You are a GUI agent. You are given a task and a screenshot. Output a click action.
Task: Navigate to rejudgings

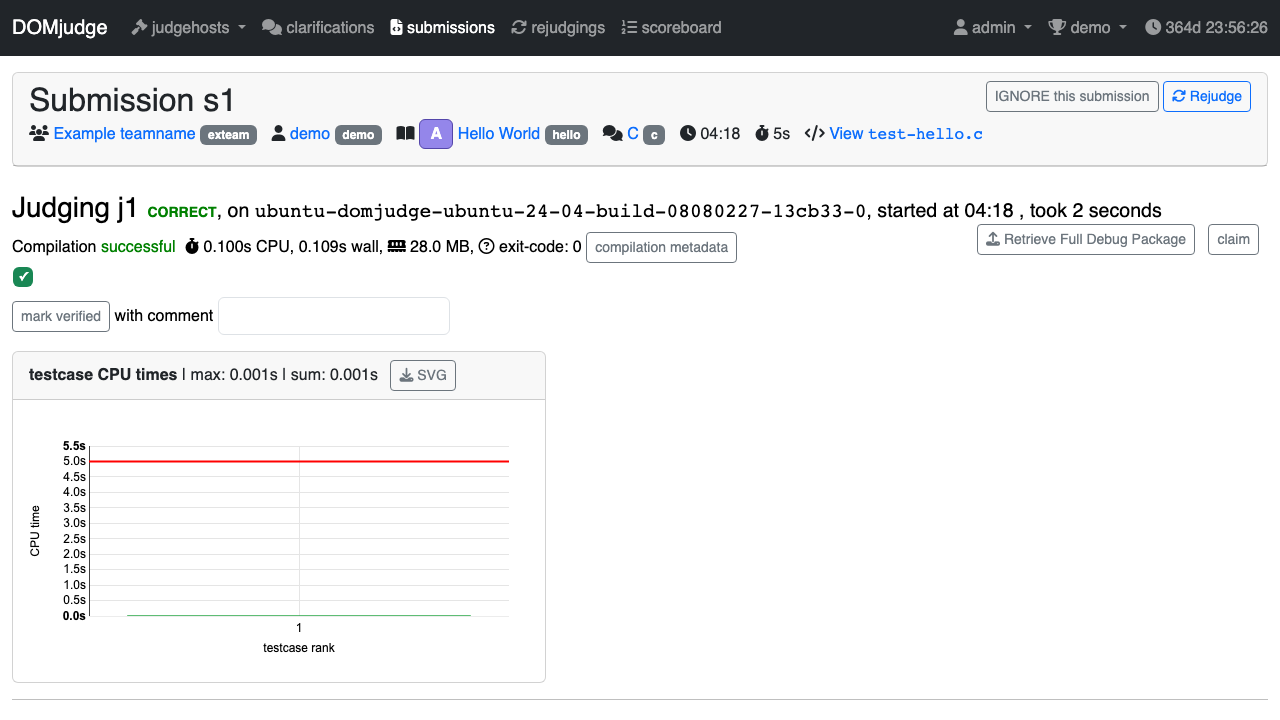(x=558, y=27)
